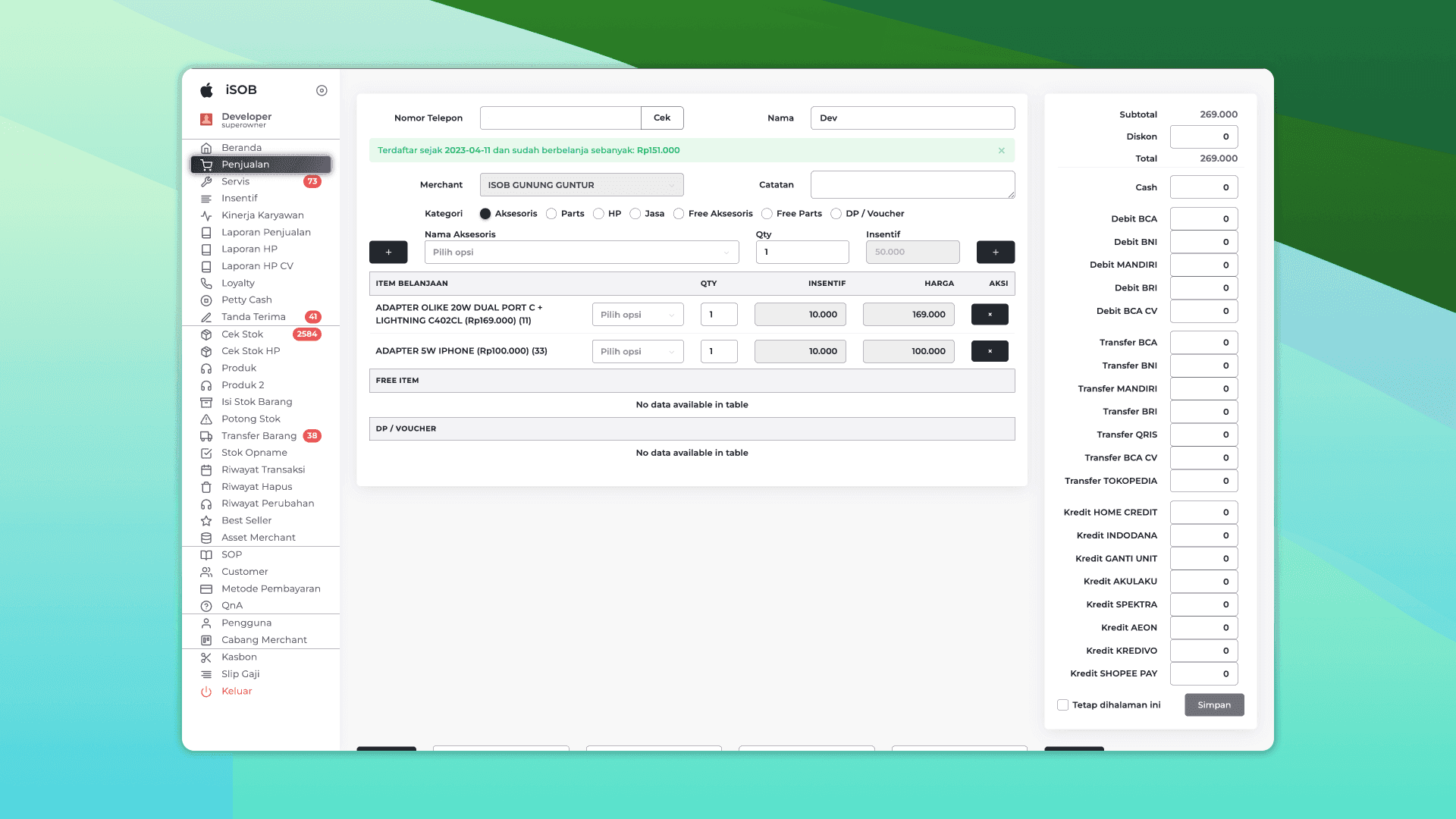The width and height of the screenshot is (1456, 819).
Task: Click the Diskon input field
Action: click(x=1203, y=137)
